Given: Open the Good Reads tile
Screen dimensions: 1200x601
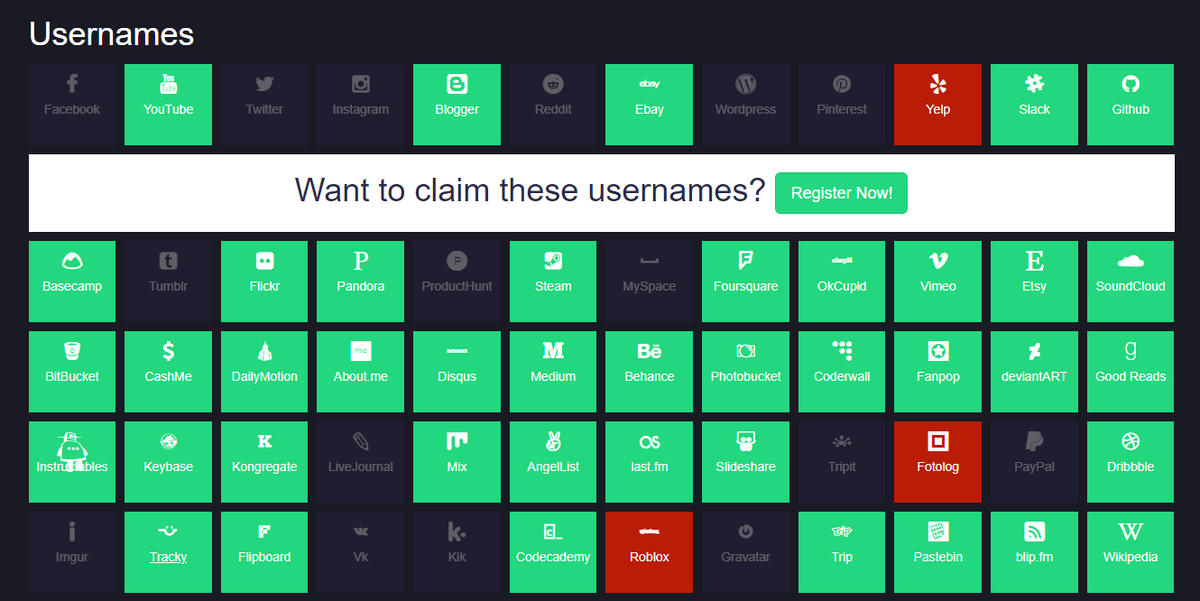Looking at the screenshot, I should click(1130, 372).
